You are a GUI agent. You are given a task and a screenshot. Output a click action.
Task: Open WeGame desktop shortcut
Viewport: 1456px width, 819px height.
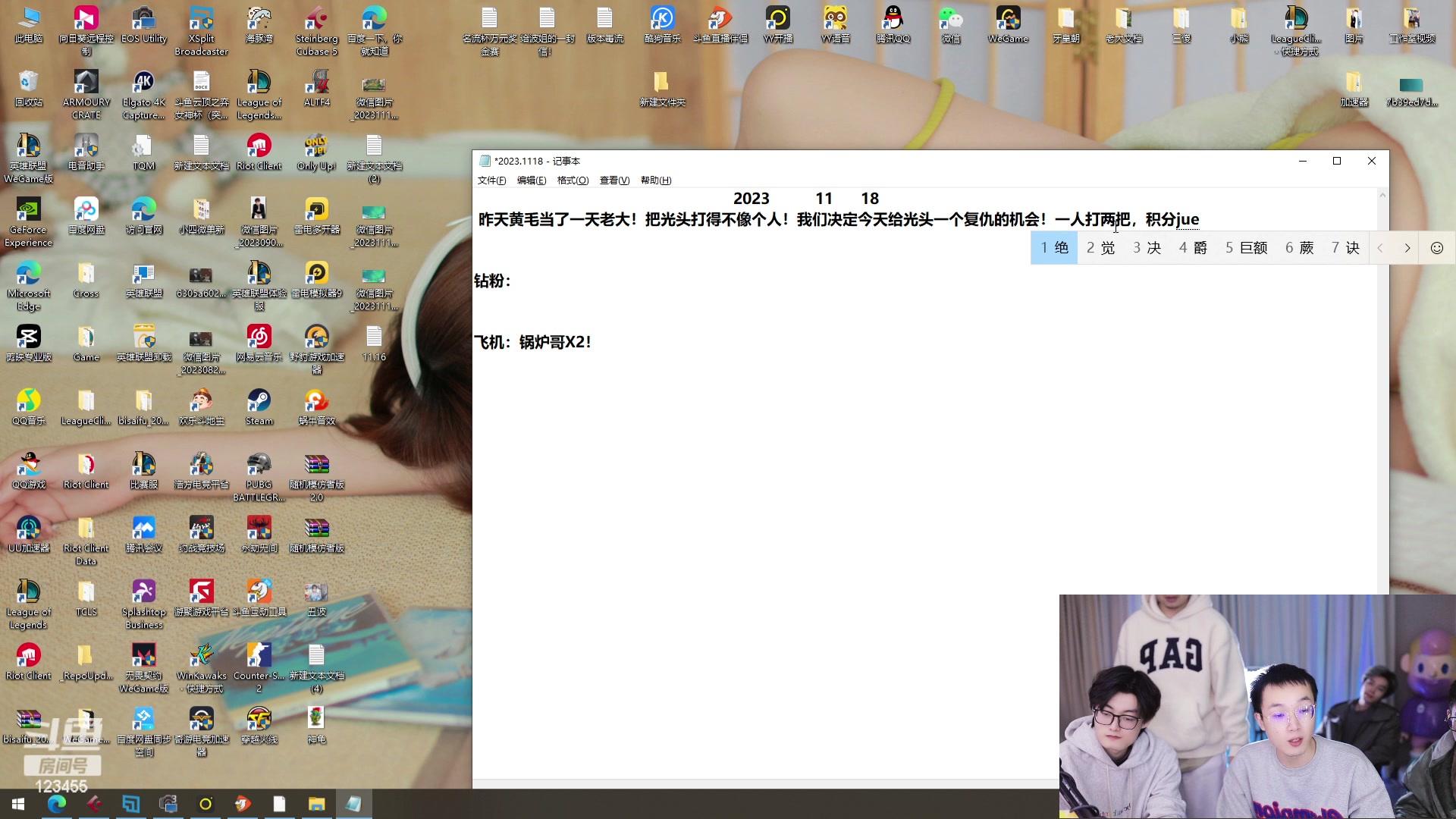[x=1008, y=21]
